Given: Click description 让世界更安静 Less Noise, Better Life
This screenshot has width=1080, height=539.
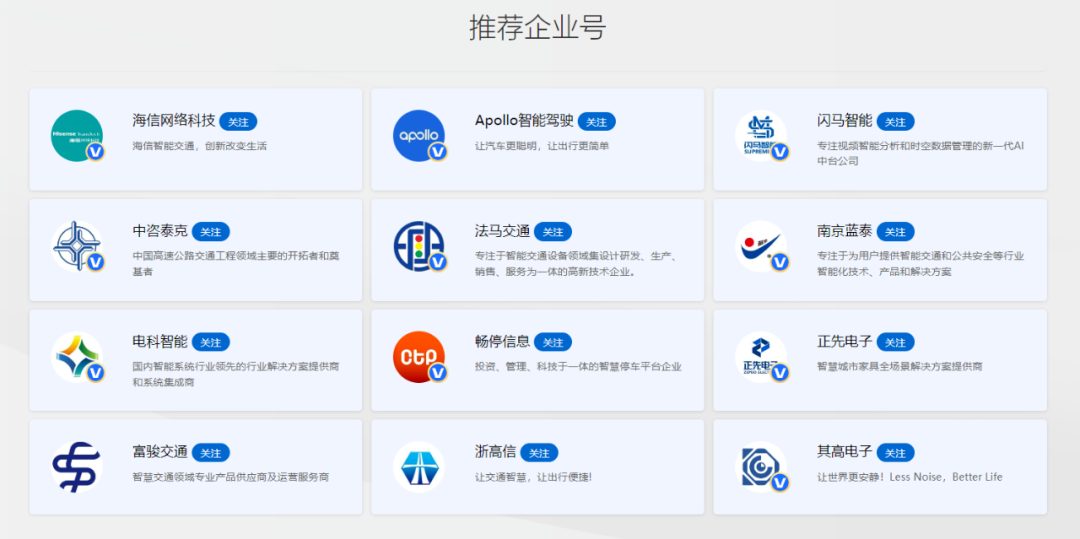Looking at the screenshot, I should coord(910,477).
